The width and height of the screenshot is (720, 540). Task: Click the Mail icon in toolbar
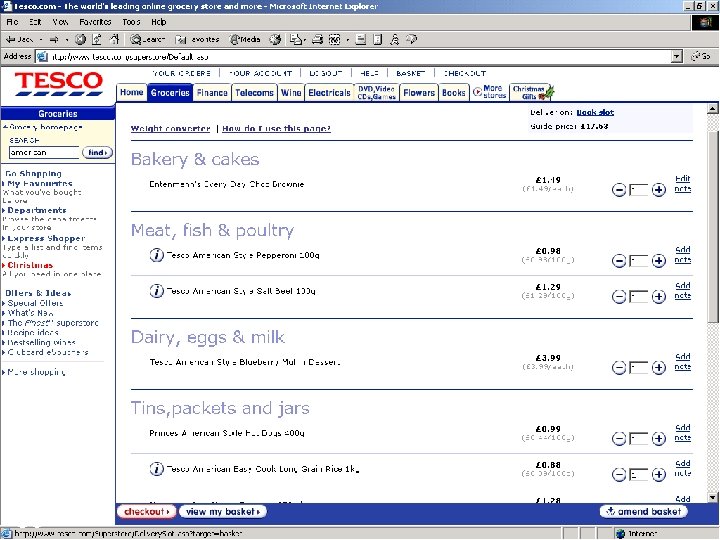pyautogui.click(x=296, y=39)
